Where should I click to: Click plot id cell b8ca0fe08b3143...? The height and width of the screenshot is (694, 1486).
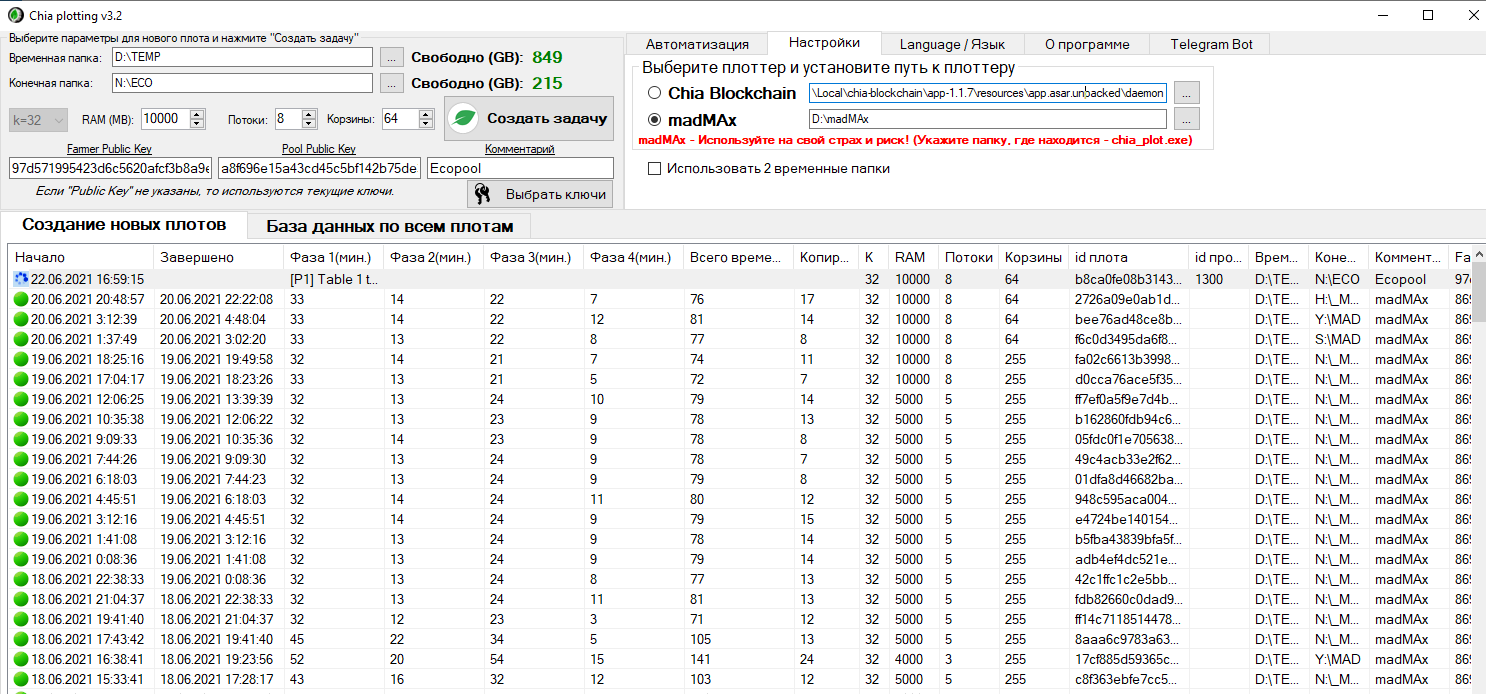pyautogui.click(x=1129, y=279)
